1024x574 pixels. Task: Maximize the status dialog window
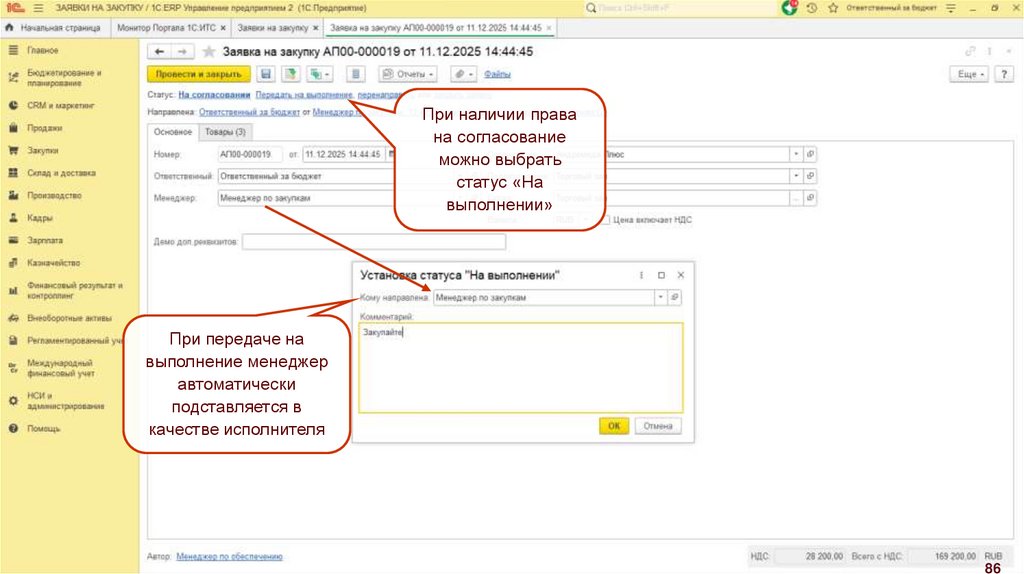tap(661, 276)
